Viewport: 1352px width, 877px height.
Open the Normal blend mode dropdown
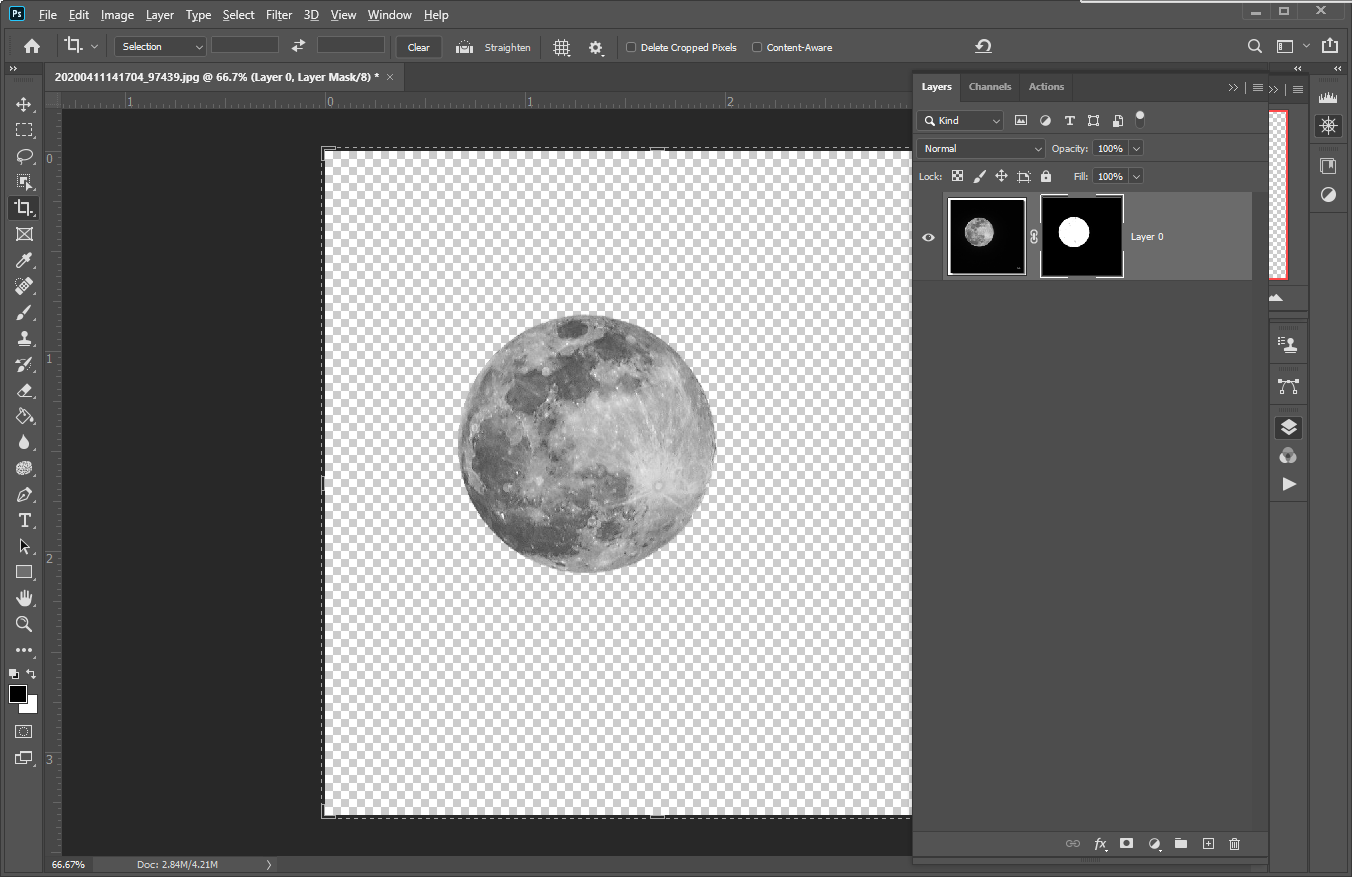[x=981, y=148]
